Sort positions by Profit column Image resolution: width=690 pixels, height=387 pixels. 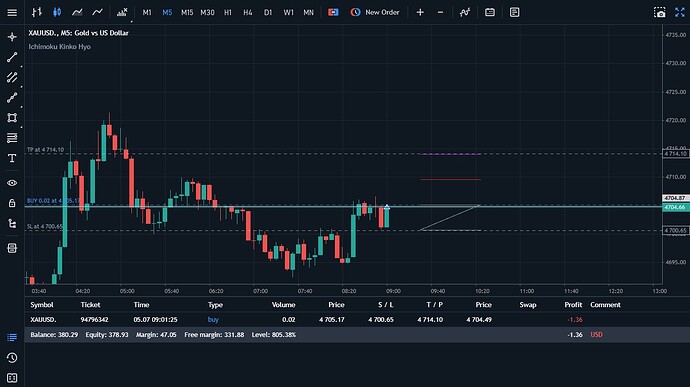pos(573,305)
